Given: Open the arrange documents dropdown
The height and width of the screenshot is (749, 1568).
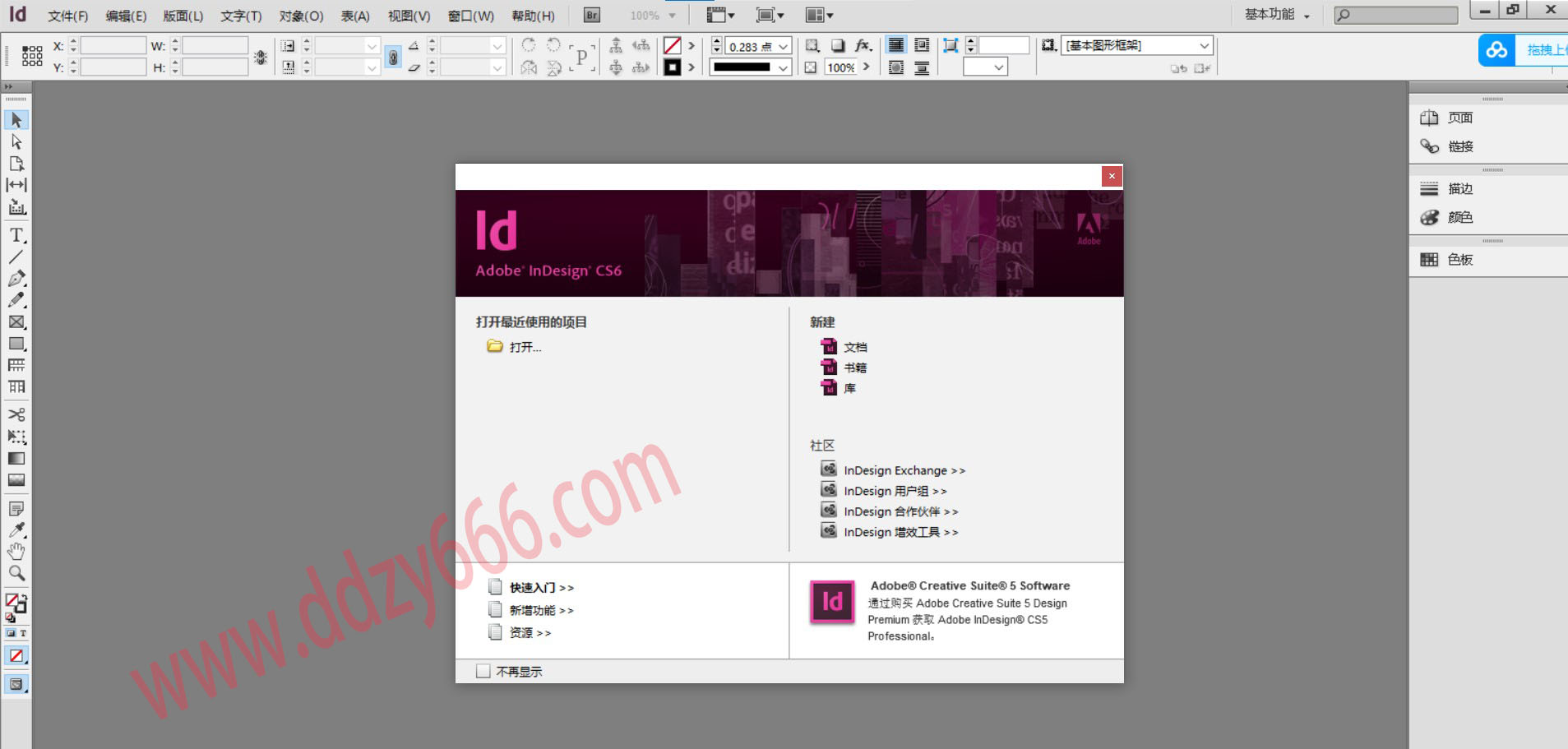Looking at the screenshot, I should click(819, 15).
